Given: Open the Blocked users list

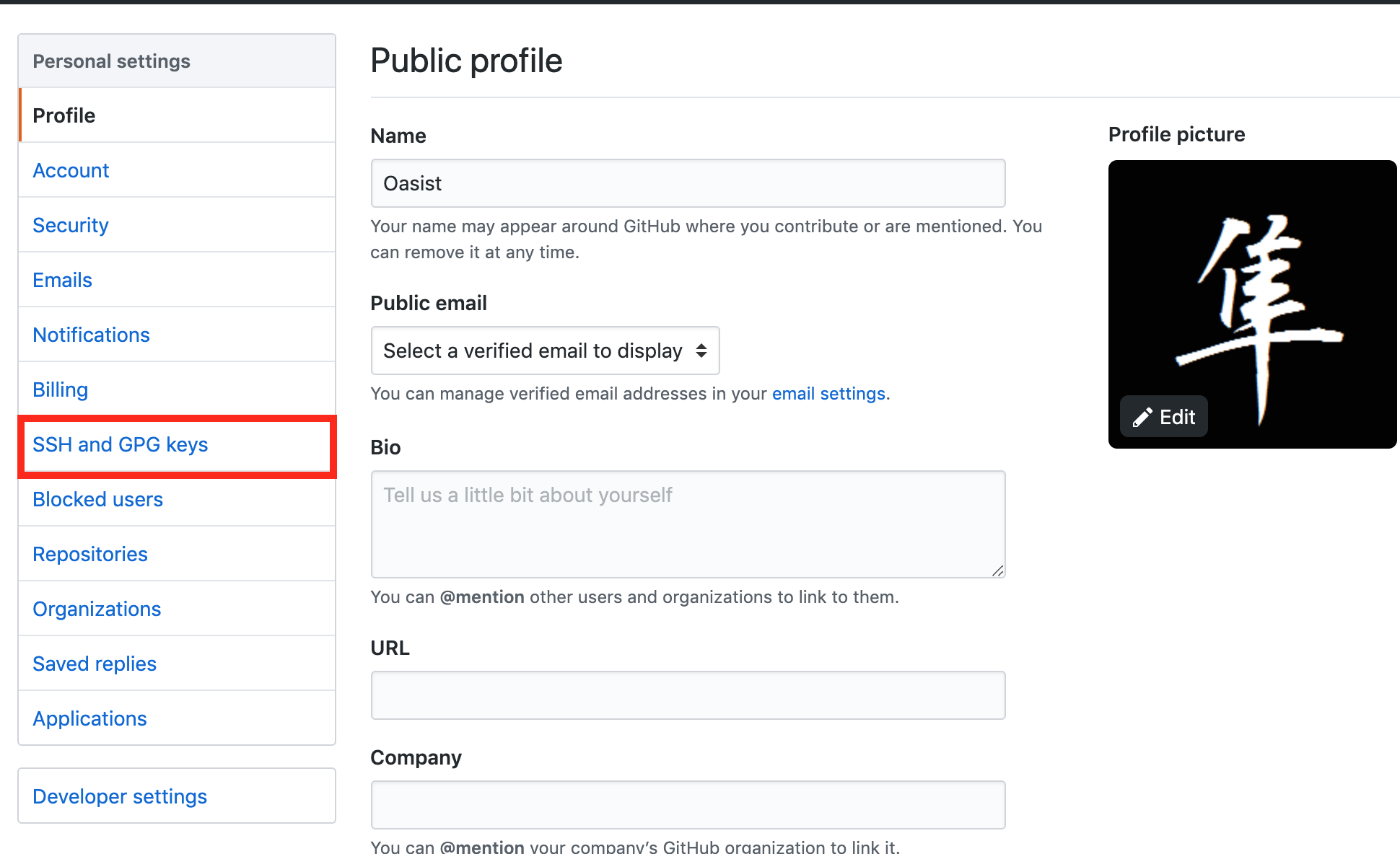Looking at the screenshot, I should [x=97, y=499].
